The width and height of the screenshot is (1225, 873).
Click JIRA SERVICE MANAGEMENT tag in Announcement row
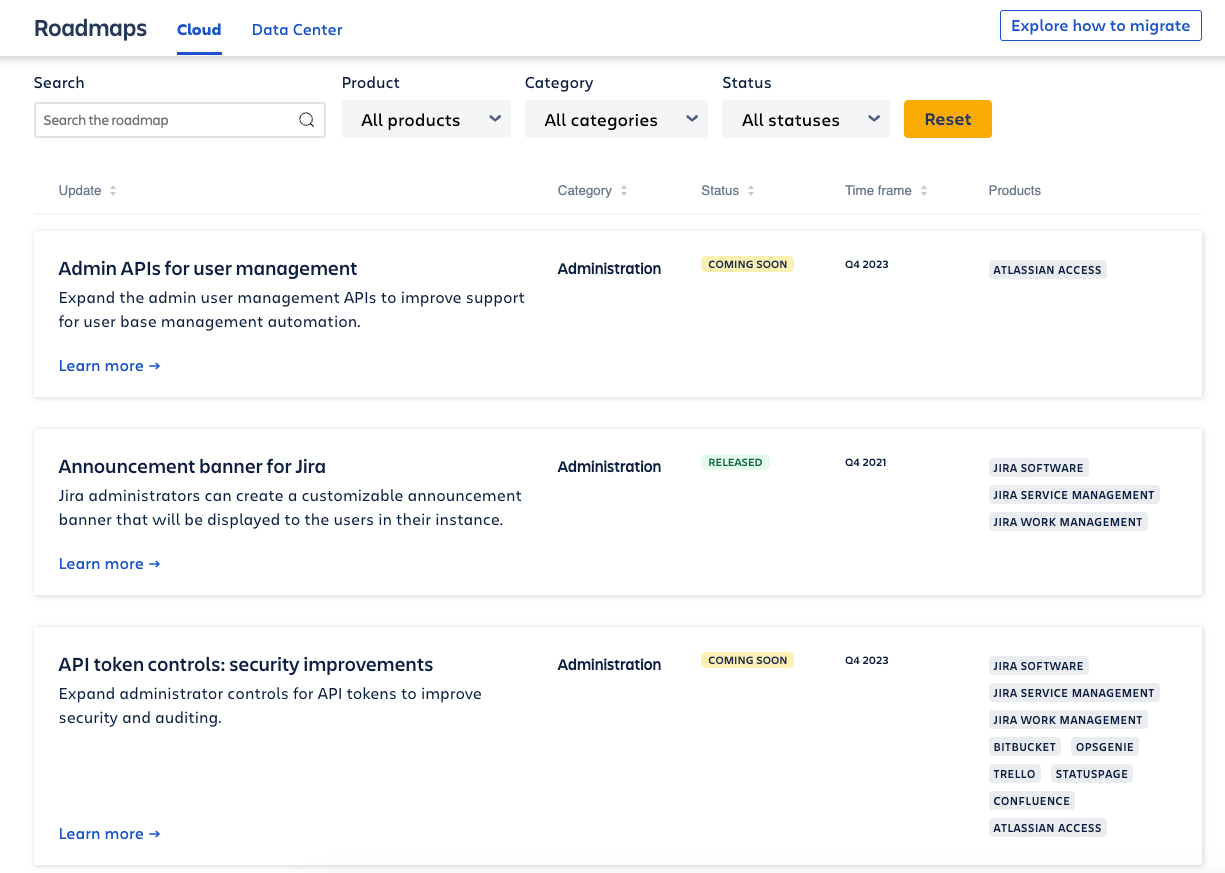point(1074,495)
